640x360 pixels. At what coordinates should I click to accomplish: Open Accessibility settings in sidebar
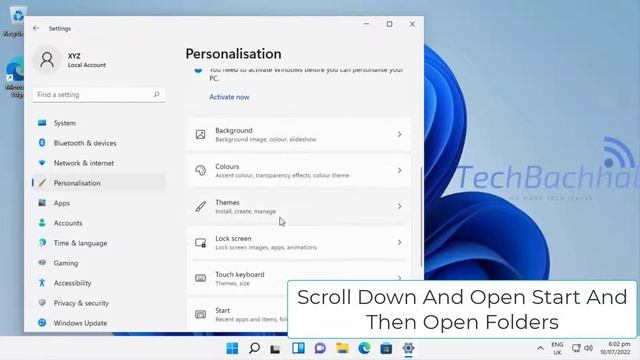tap(99, 283)
